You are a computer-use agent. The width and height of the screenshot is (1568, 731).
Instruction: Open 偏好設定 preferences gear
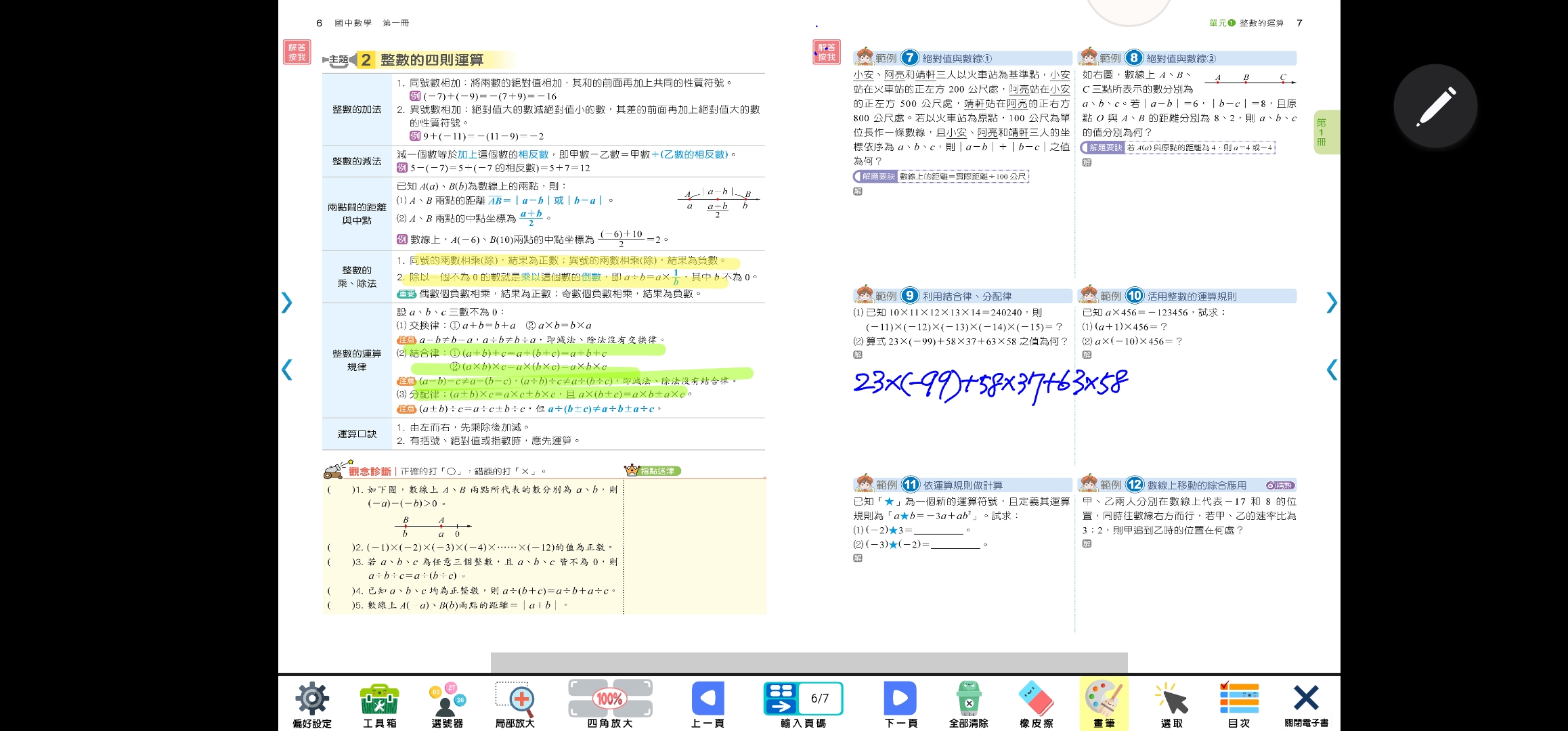pos(312,705)
